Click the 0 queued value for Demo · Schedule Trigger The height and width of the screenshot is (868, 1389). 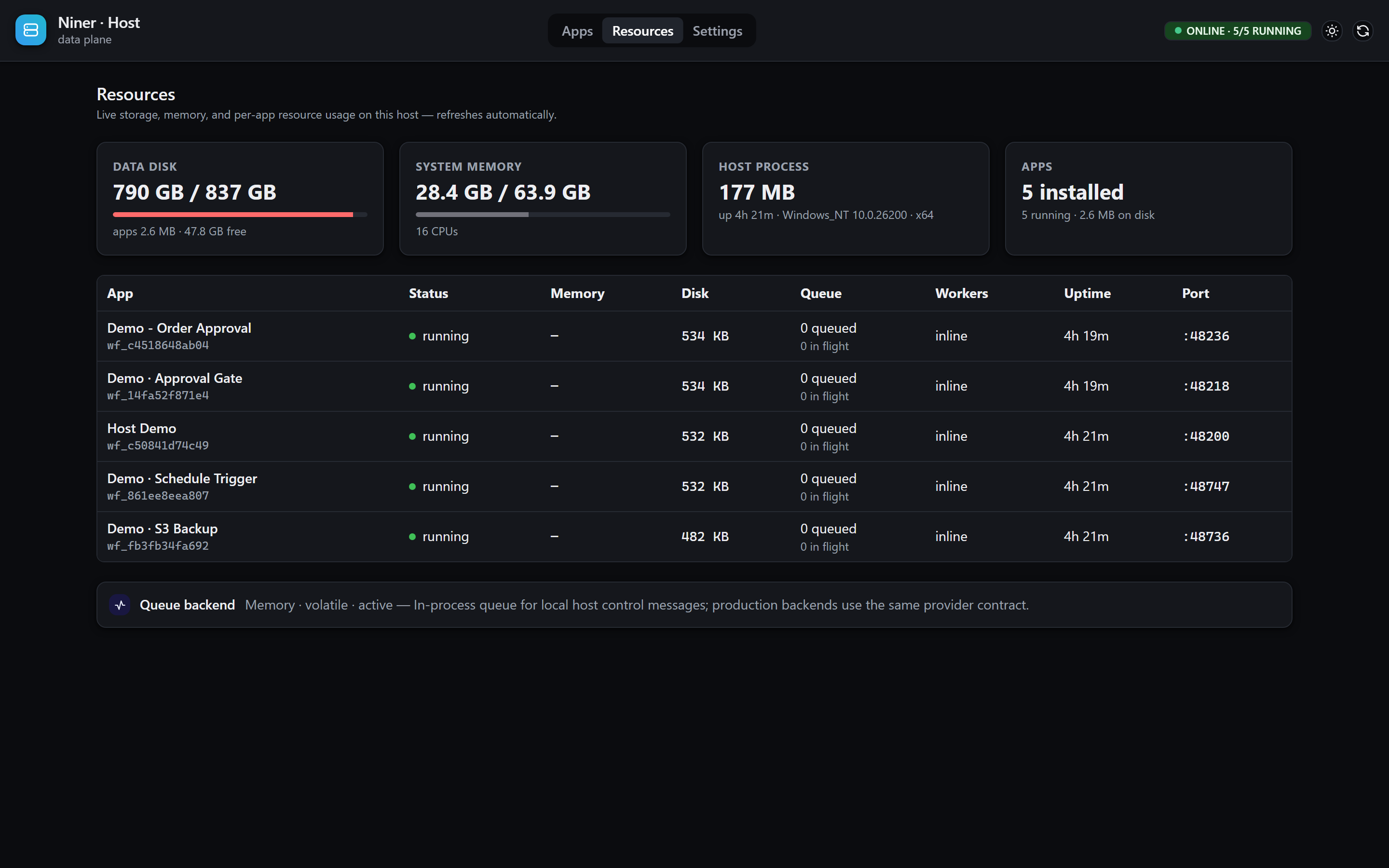(828, 479)
